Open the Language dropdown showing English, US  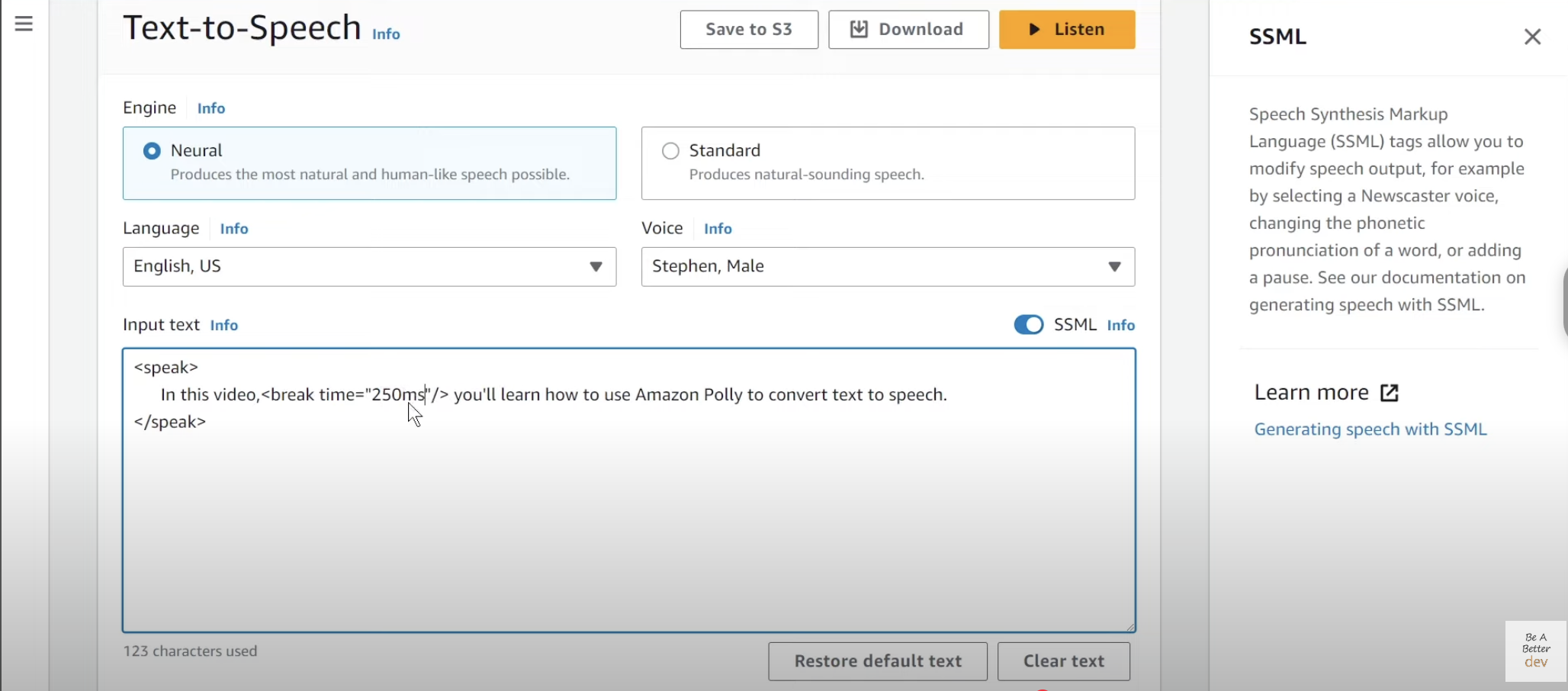(x=369, y=267)
